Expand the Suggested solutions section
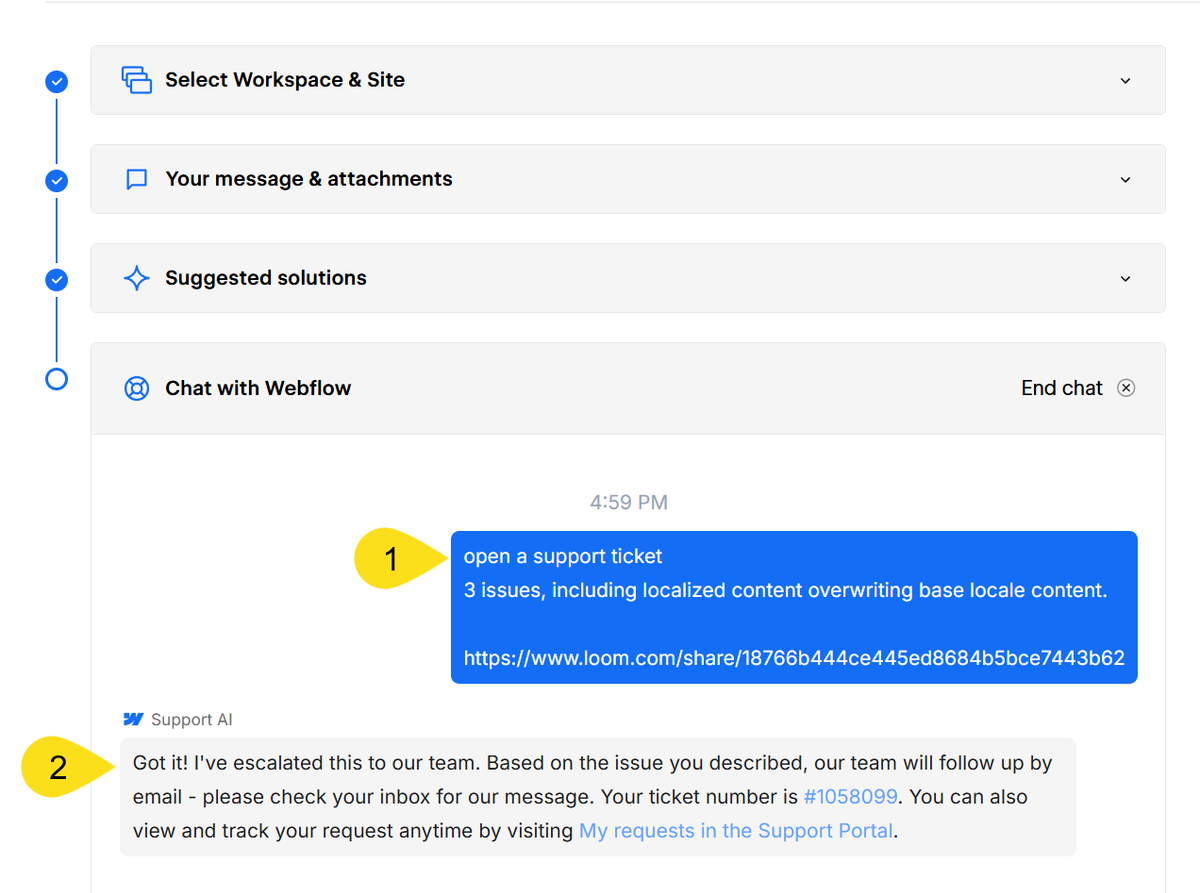 (x=1125, y=278)
